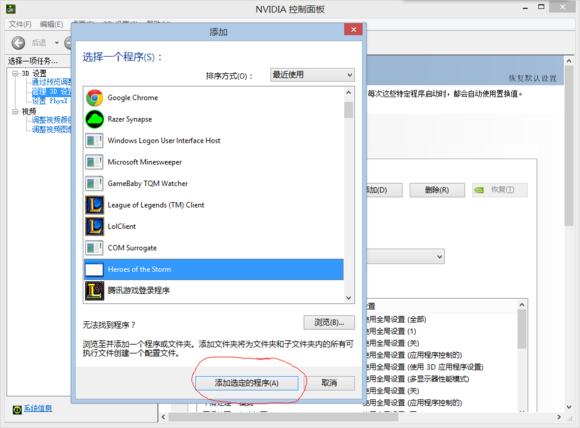
Task: Select the Google Chrome icon in list
Action: [95, 98]
